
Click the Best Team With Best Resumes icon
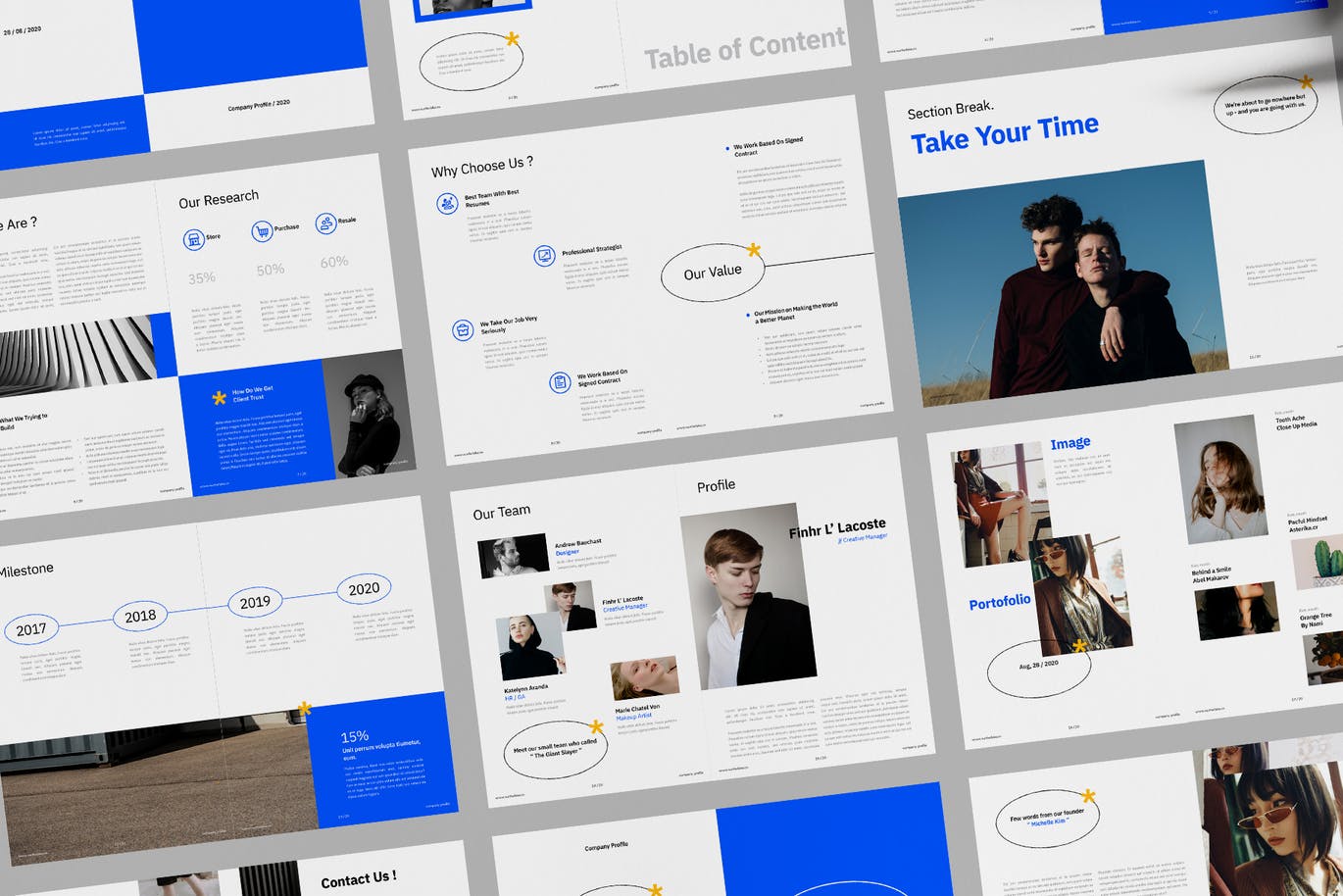coord(447,203)
